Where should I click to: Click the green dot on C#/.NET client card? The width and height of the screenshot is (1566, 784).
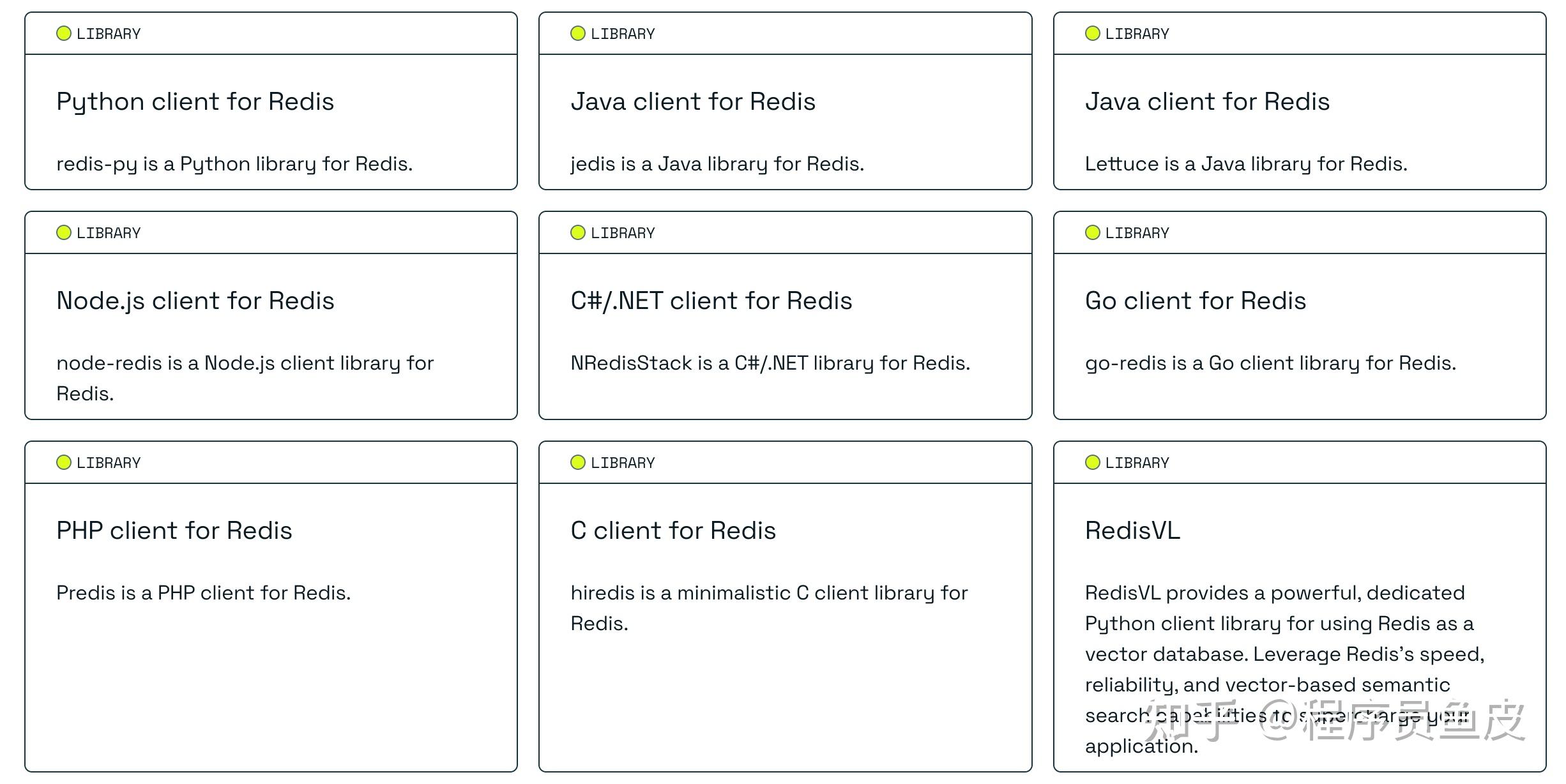[578, 232]
